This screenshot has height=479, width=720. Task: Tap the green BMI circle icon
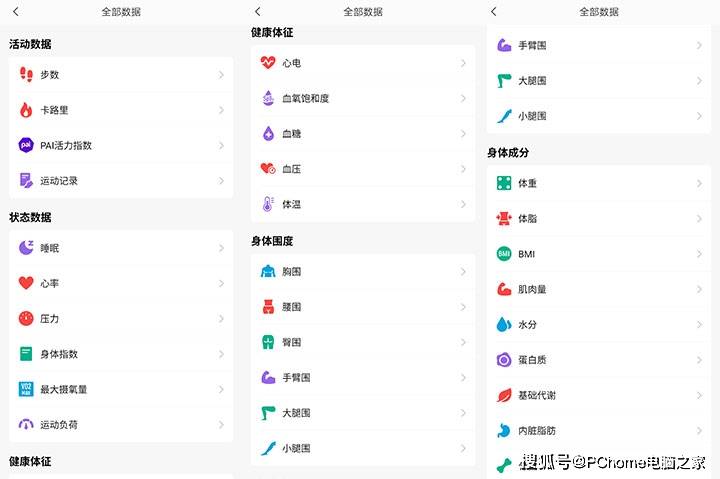click(x=504, y=254)
